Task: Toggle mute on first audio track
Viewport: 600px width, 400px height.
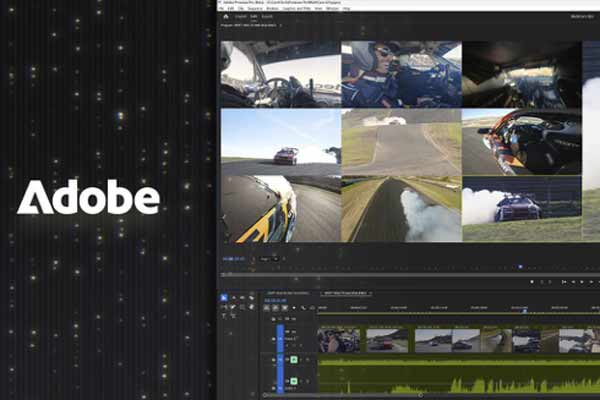Action: coord(294,360)
